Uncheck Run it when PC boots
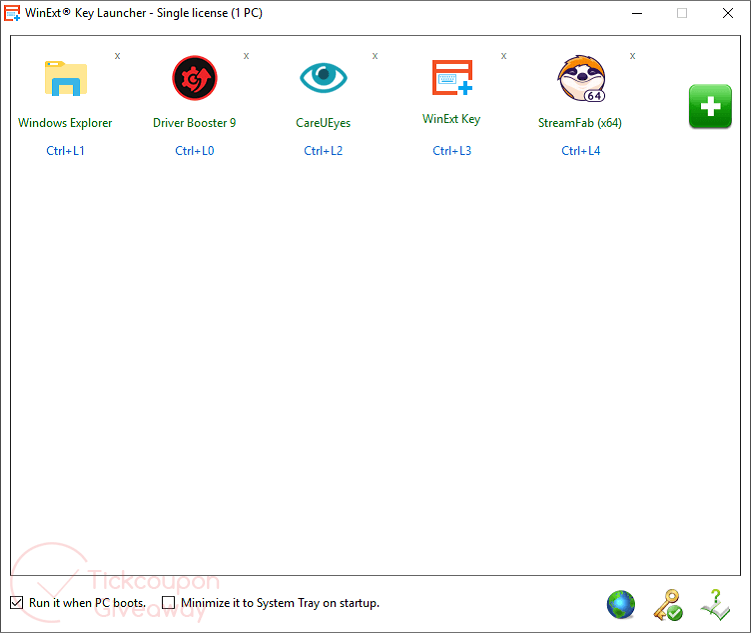This screenshot has height=633, width=751. 17,602
